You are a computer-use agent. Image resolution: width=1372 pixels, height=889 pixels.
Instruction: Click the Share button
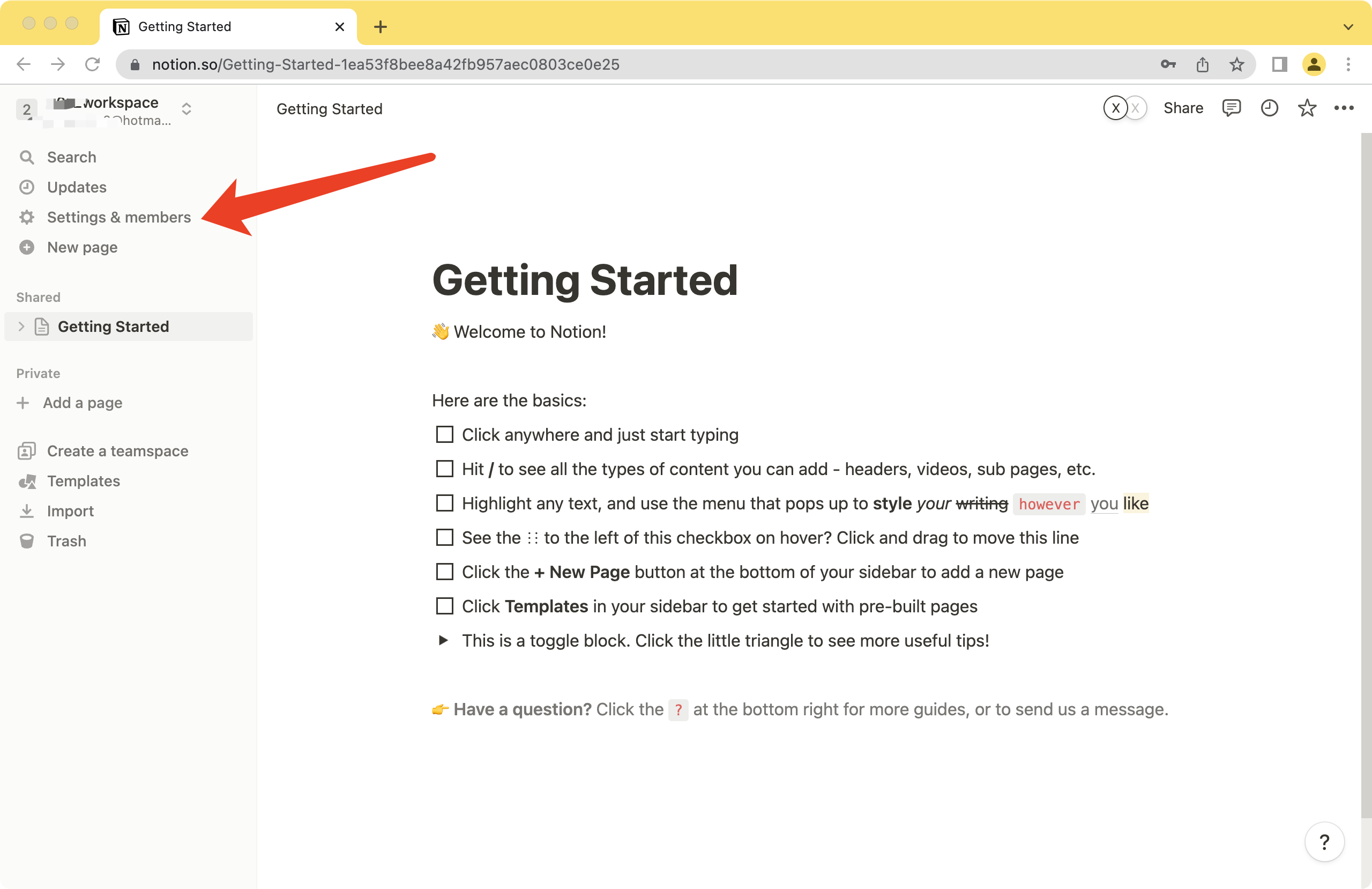pos(1183,108)
